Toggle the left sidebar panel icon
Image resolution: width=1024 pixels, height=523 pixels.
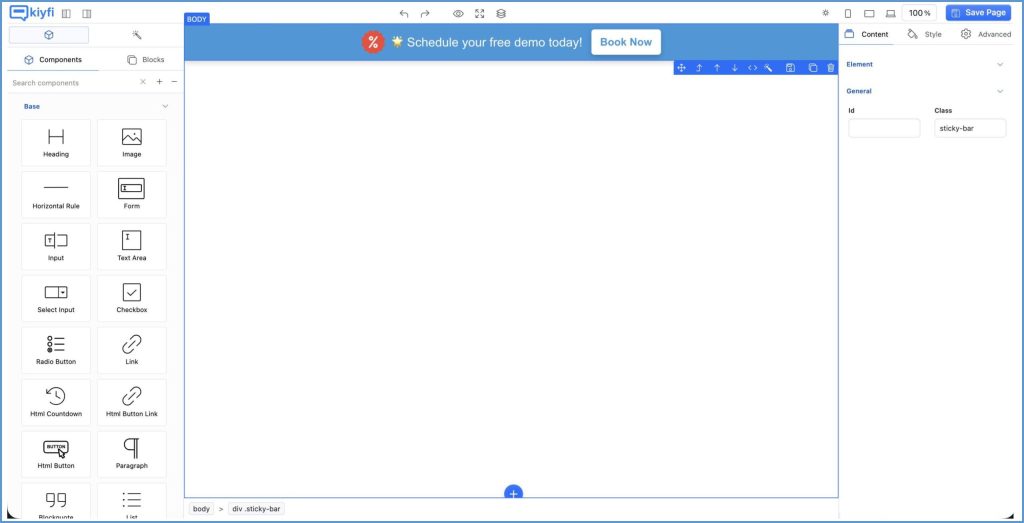66,13
